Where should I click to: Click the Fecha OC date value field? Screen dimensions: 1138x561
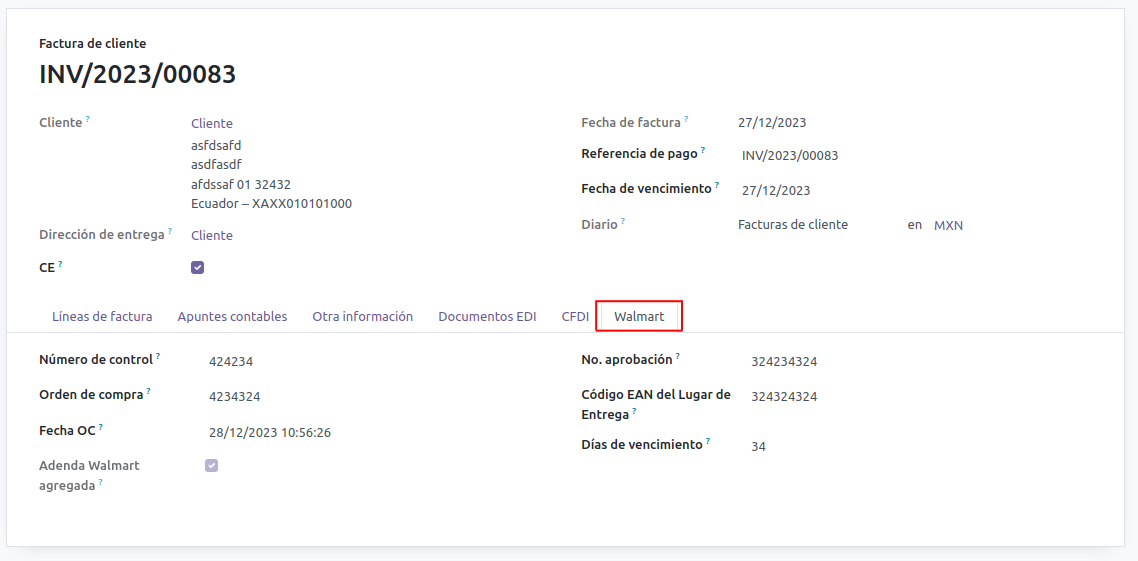click(x=270, y=433)
